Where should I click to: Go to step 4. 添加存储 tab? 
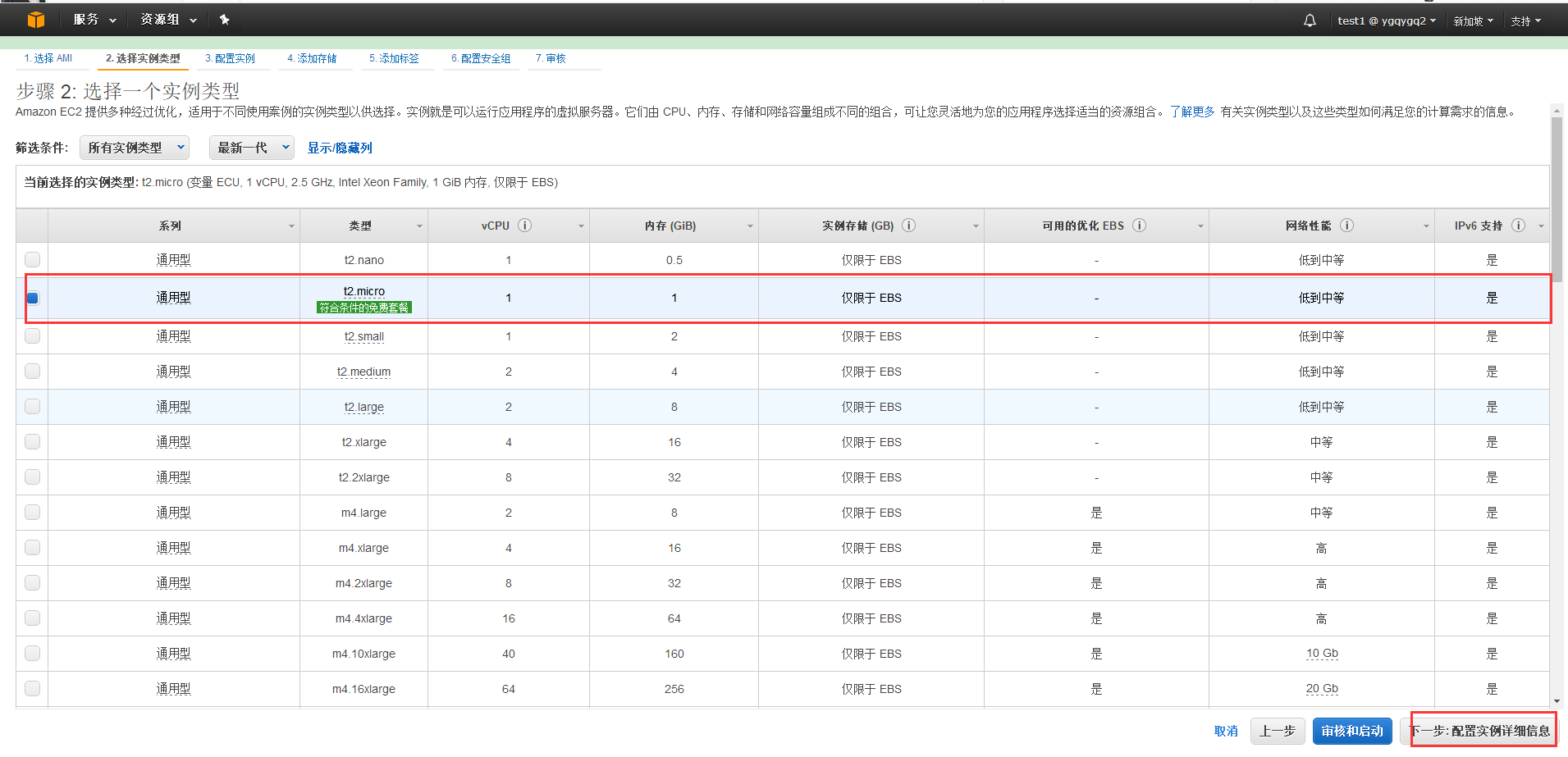[312, 58]
